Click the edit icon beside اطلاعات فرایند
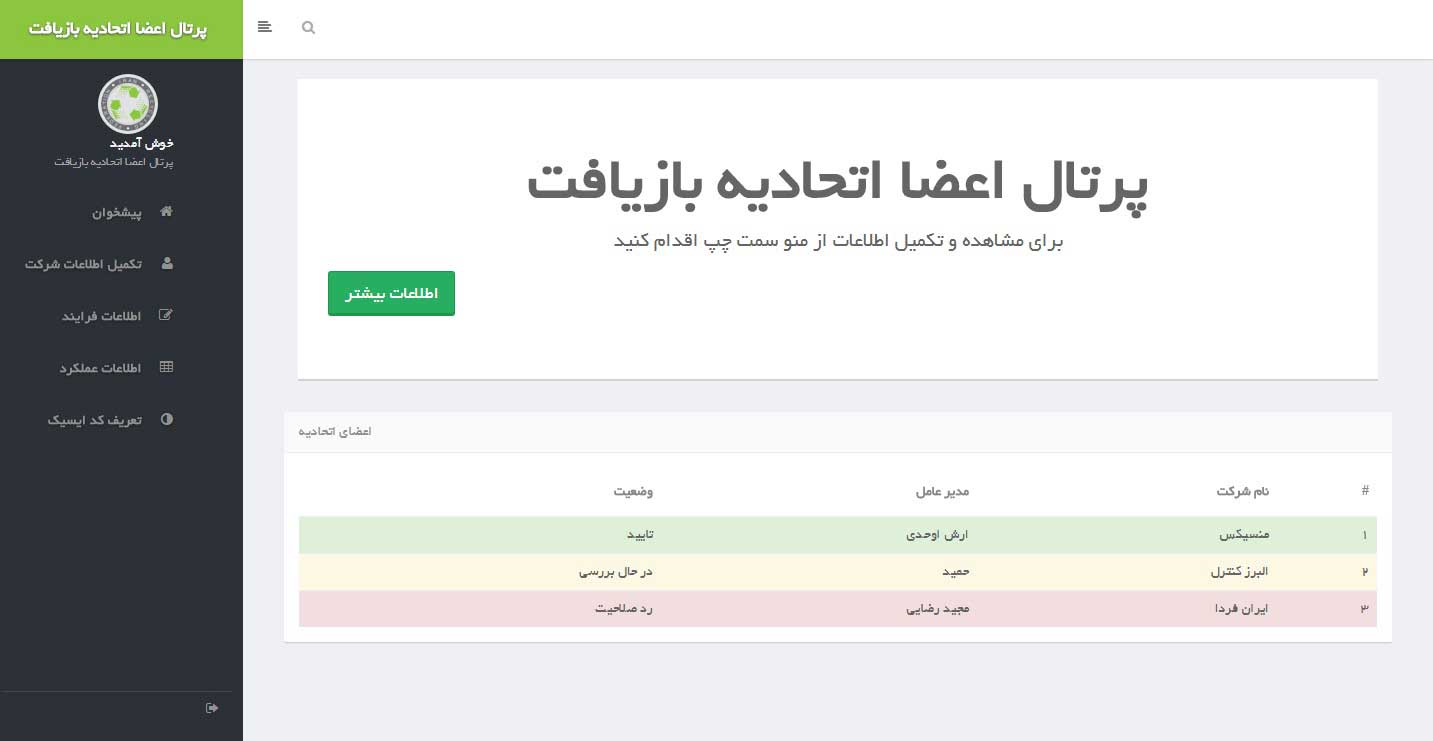 (x=167, y=315)
